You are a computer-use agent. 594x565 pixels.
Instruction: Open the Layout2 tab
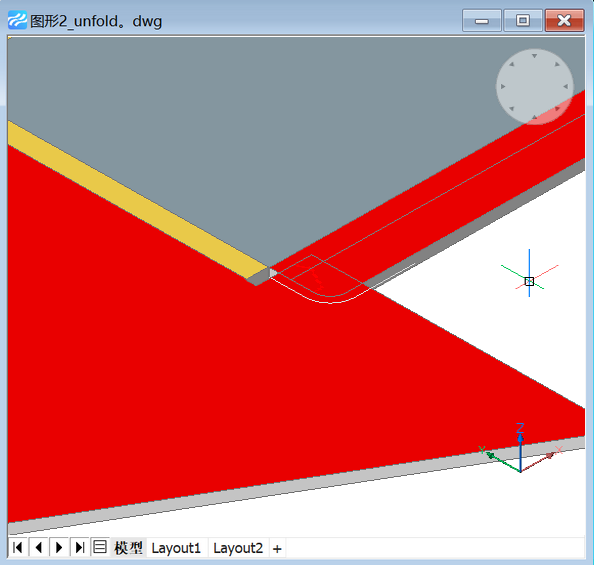point(238,548)
